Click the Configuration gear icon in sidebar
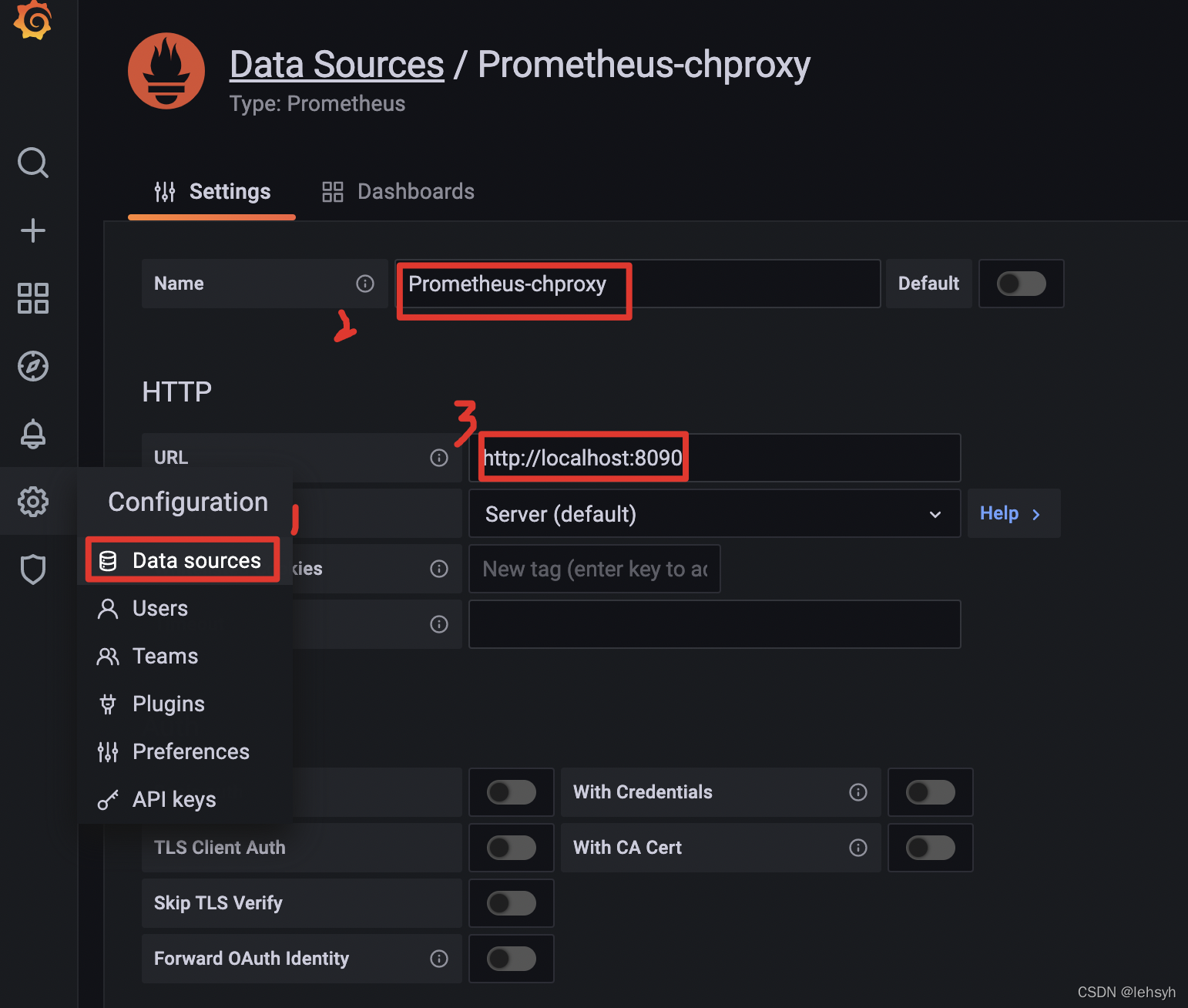This screenshot has height=1008, width=1188. click(33, 502)
